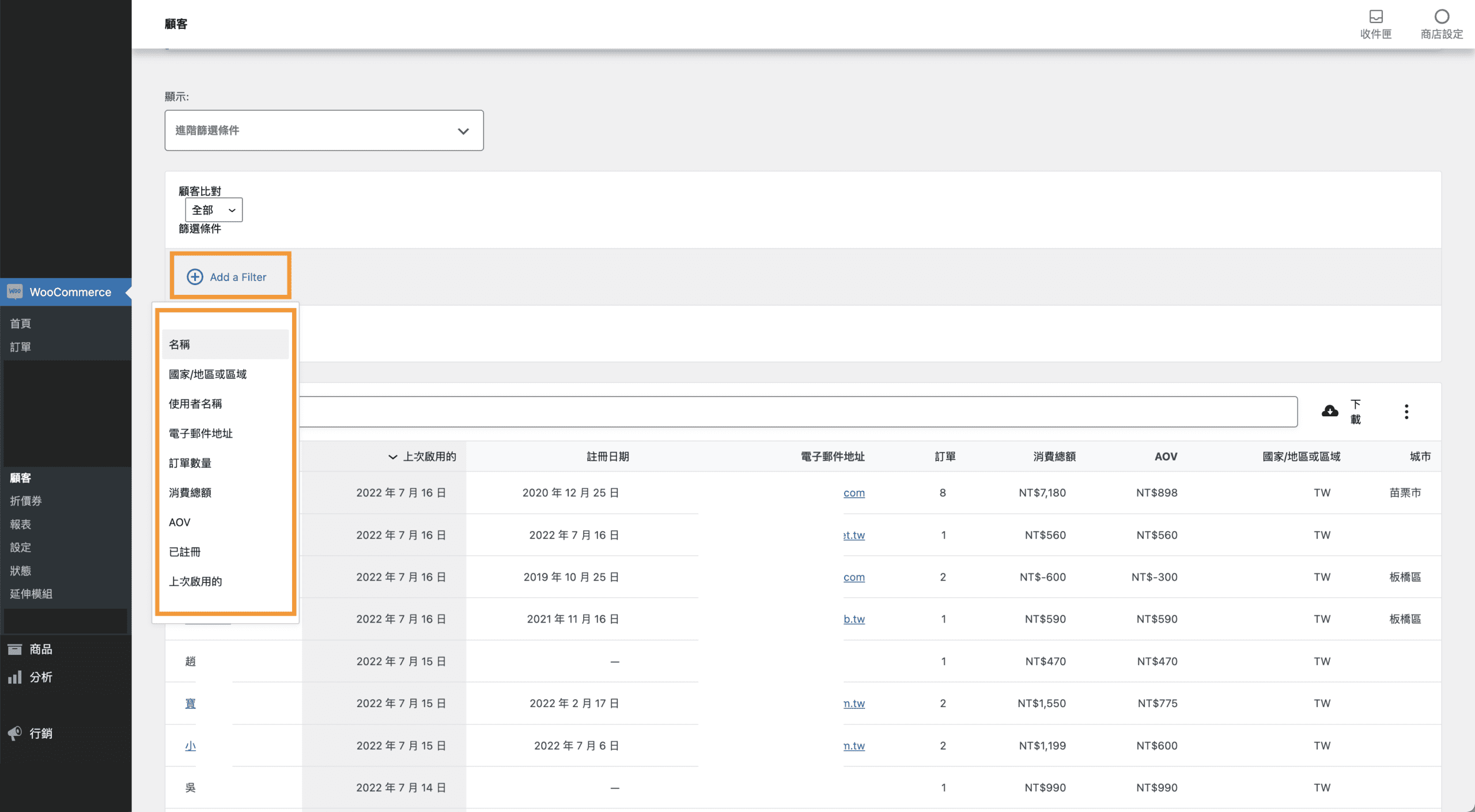This screenshot has width=1475, height=812.
Task: Open the 收件匣 inbox icon
Action: (1376, 16)
